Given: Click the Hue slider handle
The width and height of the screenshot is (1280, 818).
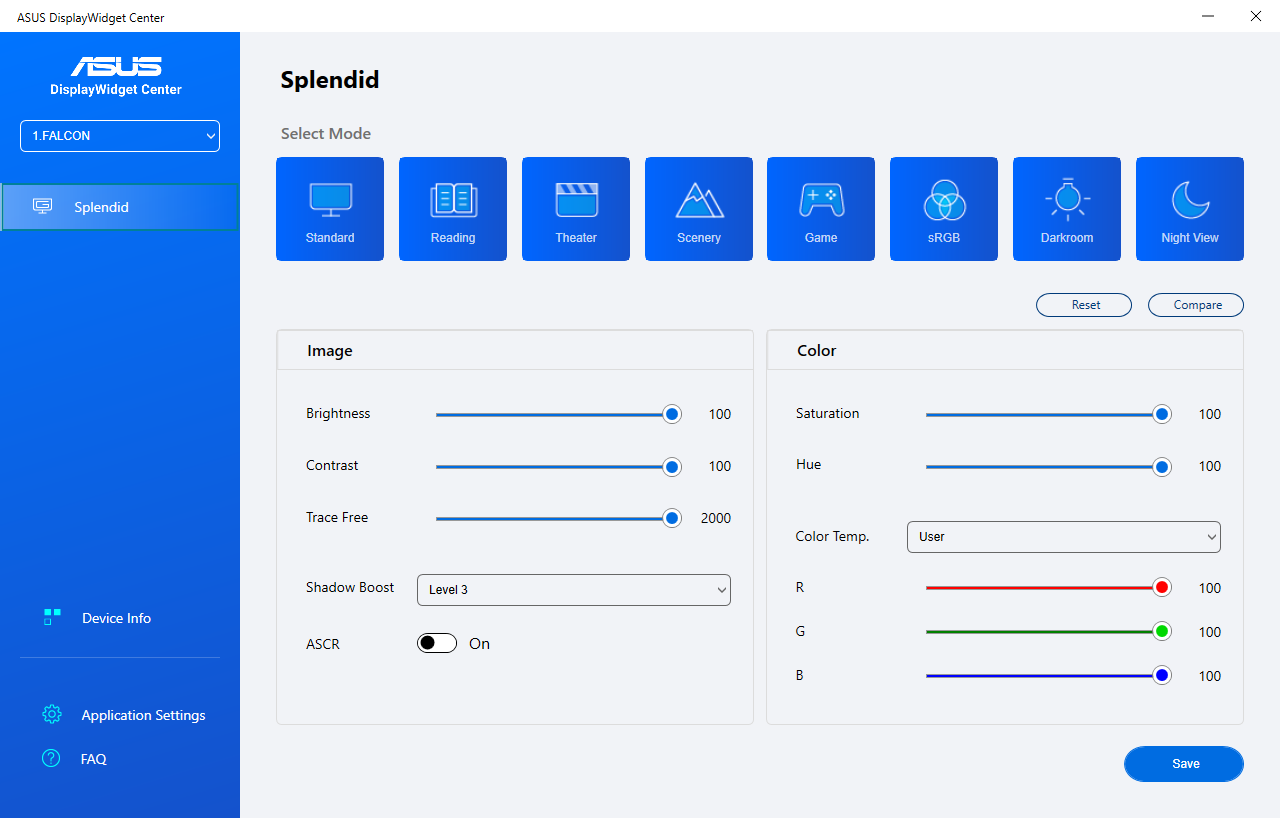Looking at the screenshot, I should pyautogui.click(x=1162, y=466).
